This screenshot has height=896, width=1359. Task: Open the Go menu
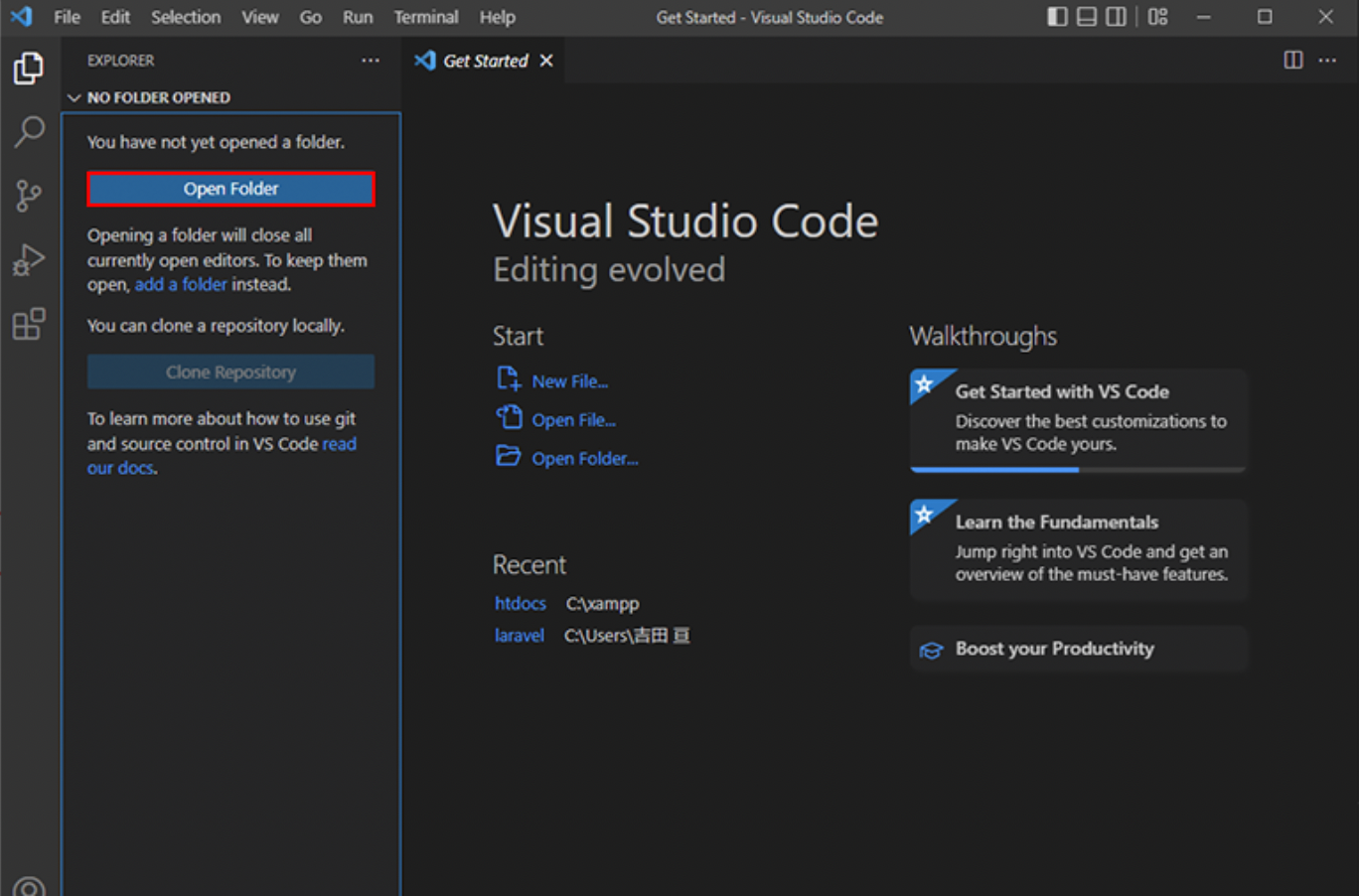[x=311, y=17]
